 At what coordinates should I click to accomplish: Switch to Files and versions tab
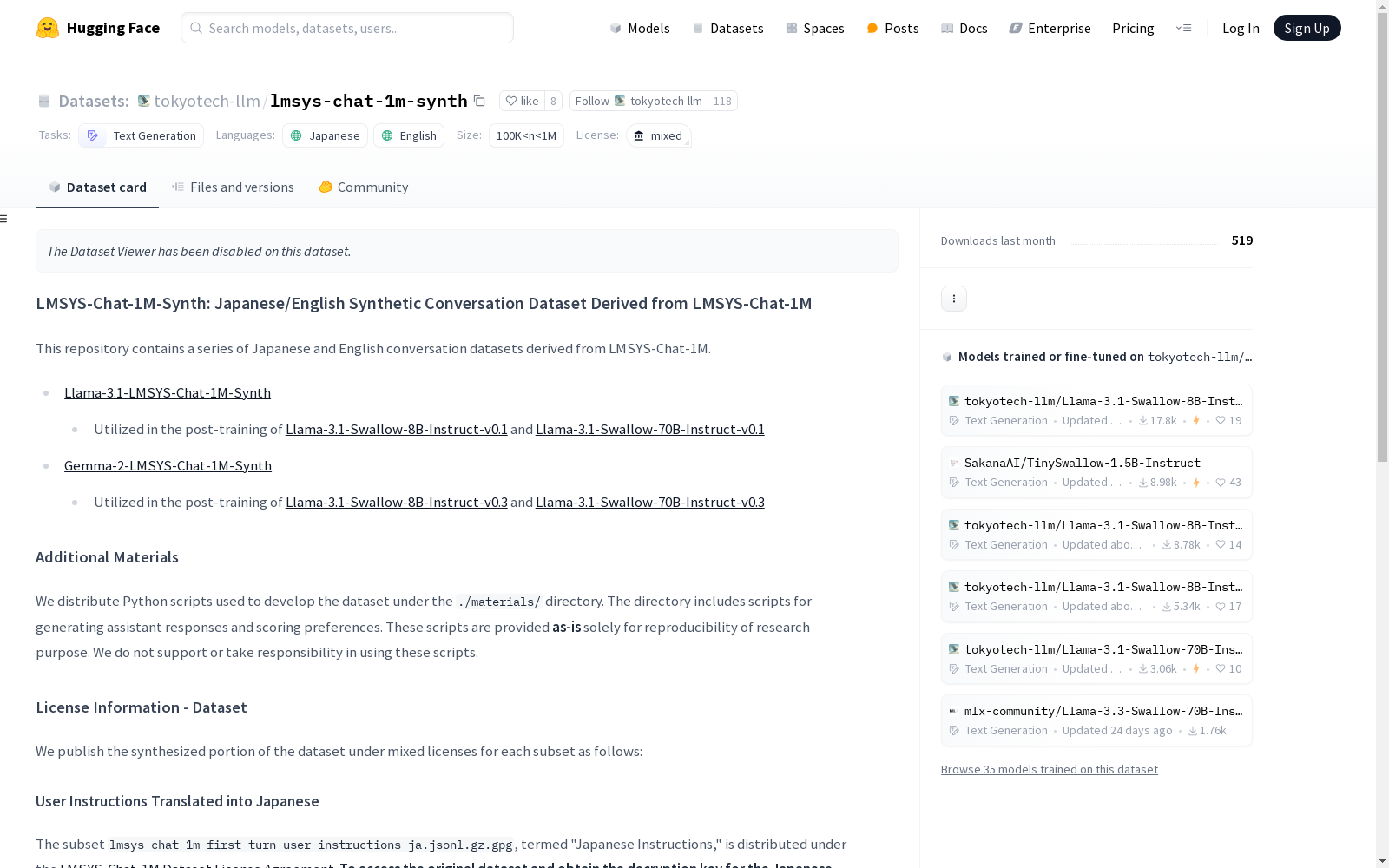233,187
